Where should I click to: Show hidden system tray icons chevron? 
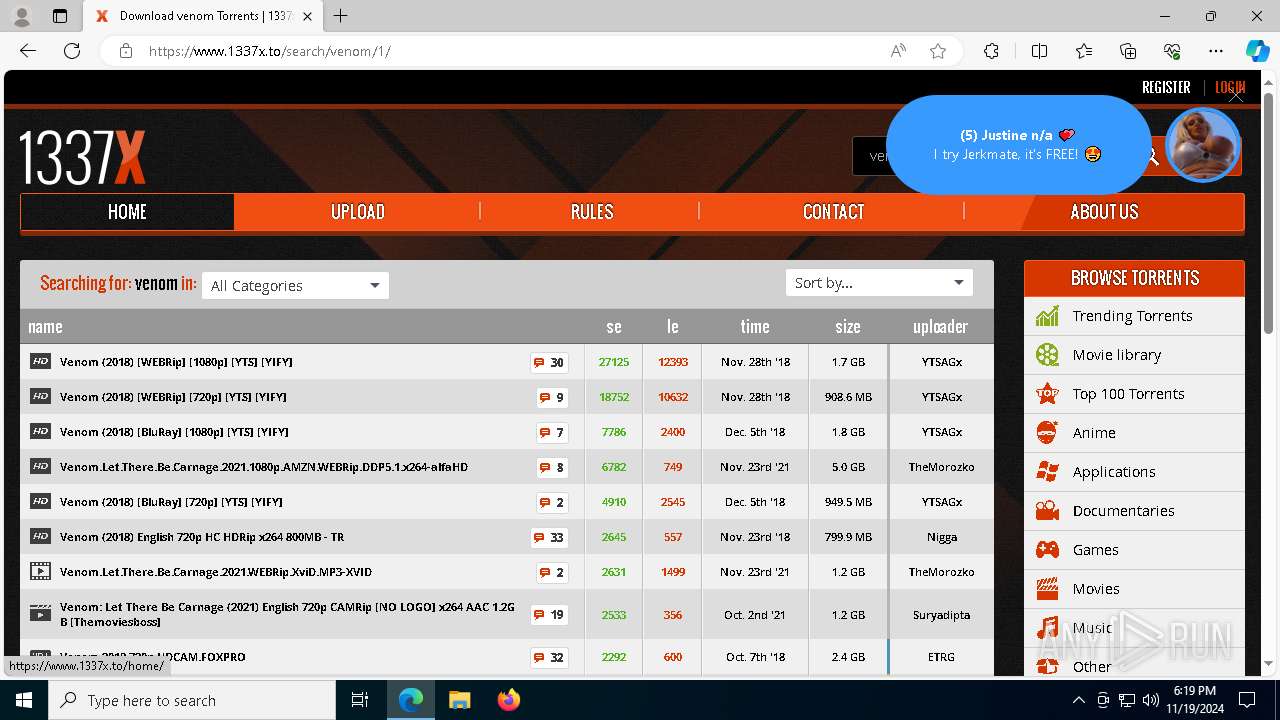pyautogui.click(x=1078, y=700)
